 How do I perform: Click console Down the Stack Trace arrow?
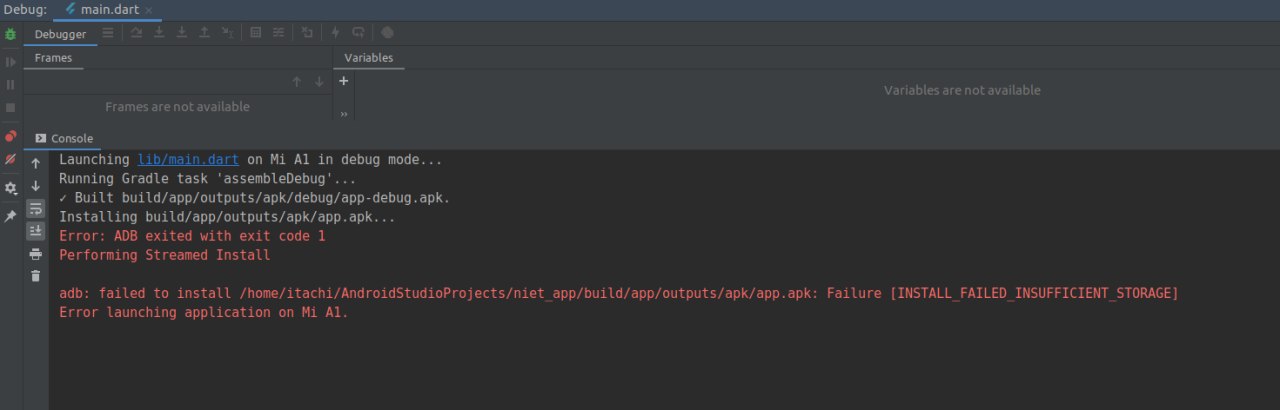tap(36, 186)
